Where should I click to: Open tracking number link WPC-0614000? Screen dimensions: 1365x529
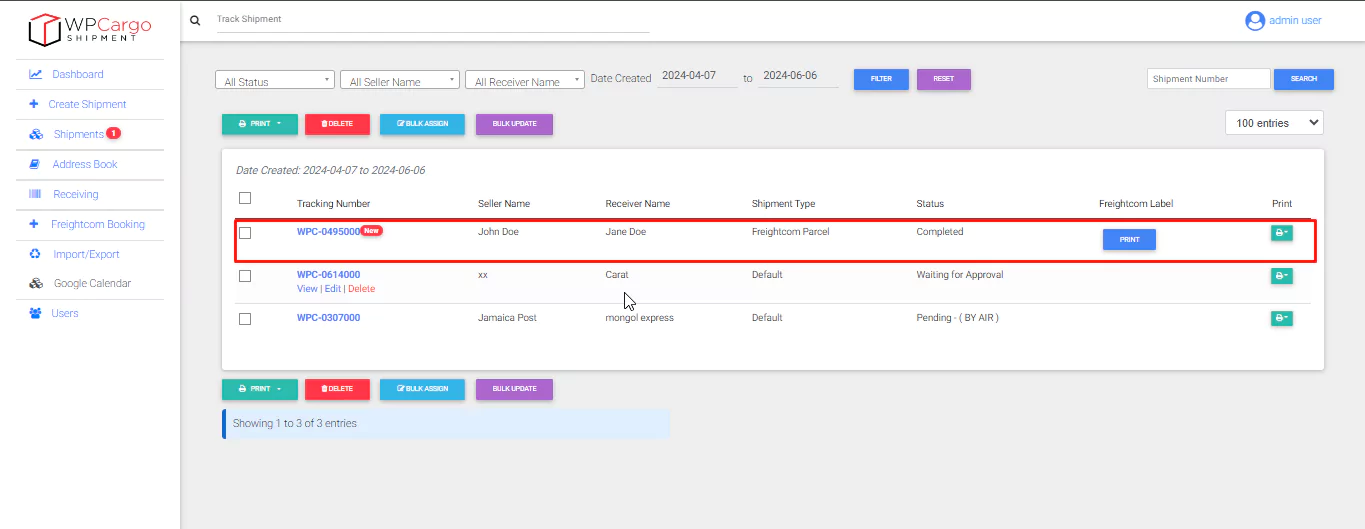coord(328,275)
